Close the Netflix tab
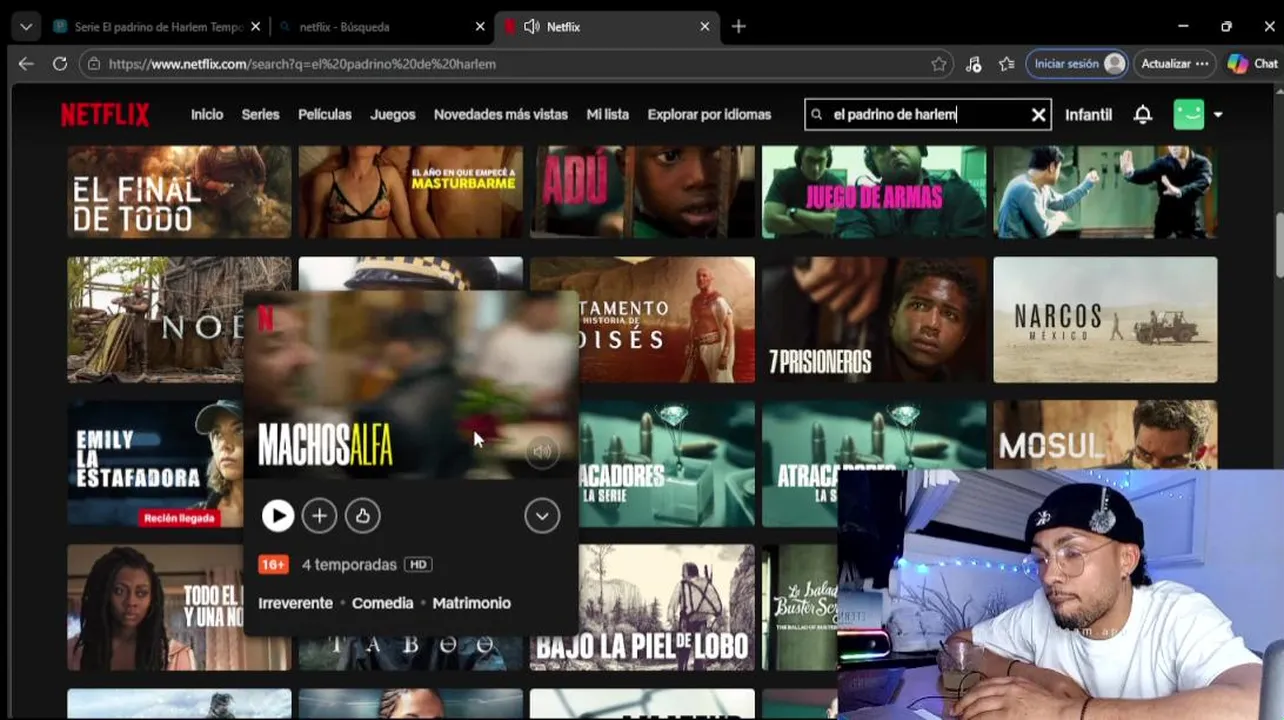Viewport: 1284px width, 720px height. (705, 27)
